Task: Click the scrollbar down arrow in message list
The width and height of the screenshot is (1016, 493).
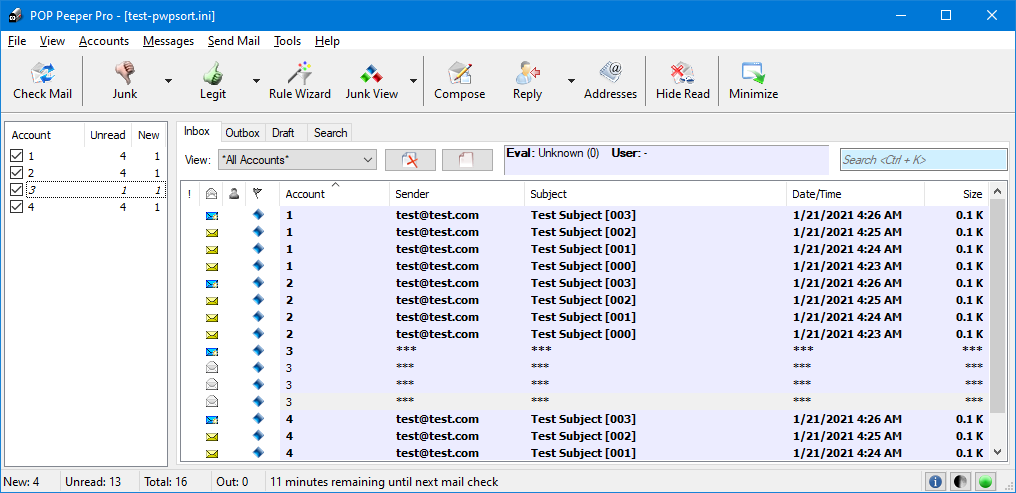Action: [x=998, y=451]
